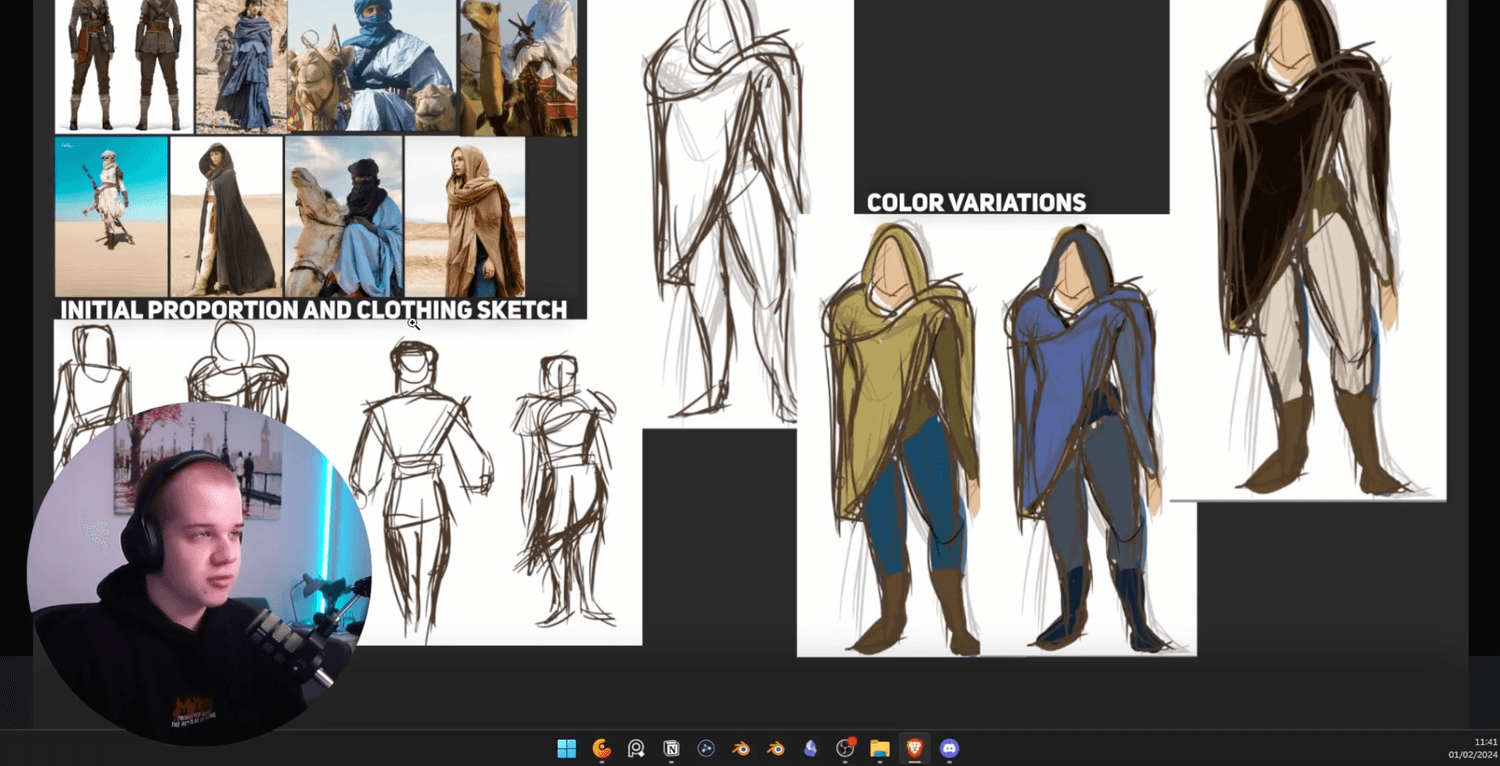Screen dimensions: 1500x766
Task: Open OBS Studio with the red badge
Action: tap(846, 748)
